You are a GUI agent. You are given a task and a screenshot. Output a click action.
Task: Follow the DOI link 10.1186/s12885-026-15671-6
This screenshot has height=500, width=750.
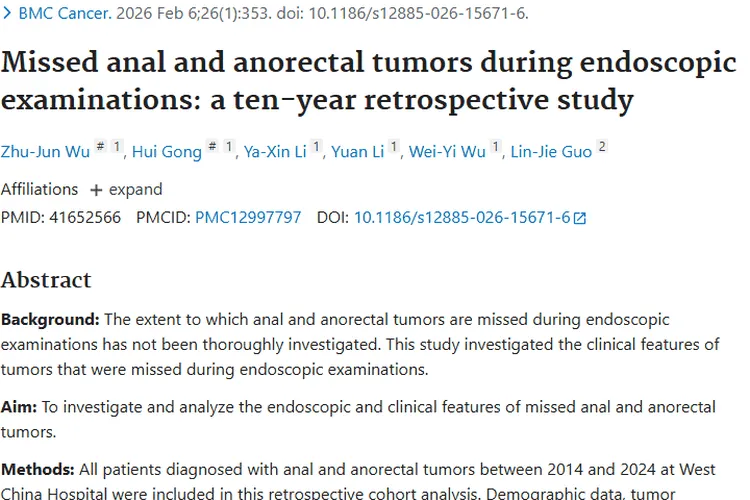(x=462, y=217)
